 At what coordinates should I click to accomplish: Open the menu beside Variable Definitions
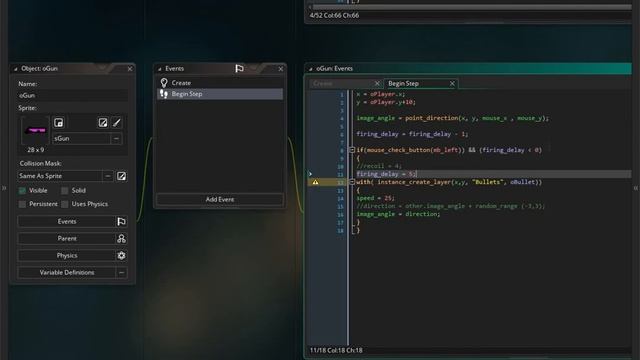[x=121, y=273]
